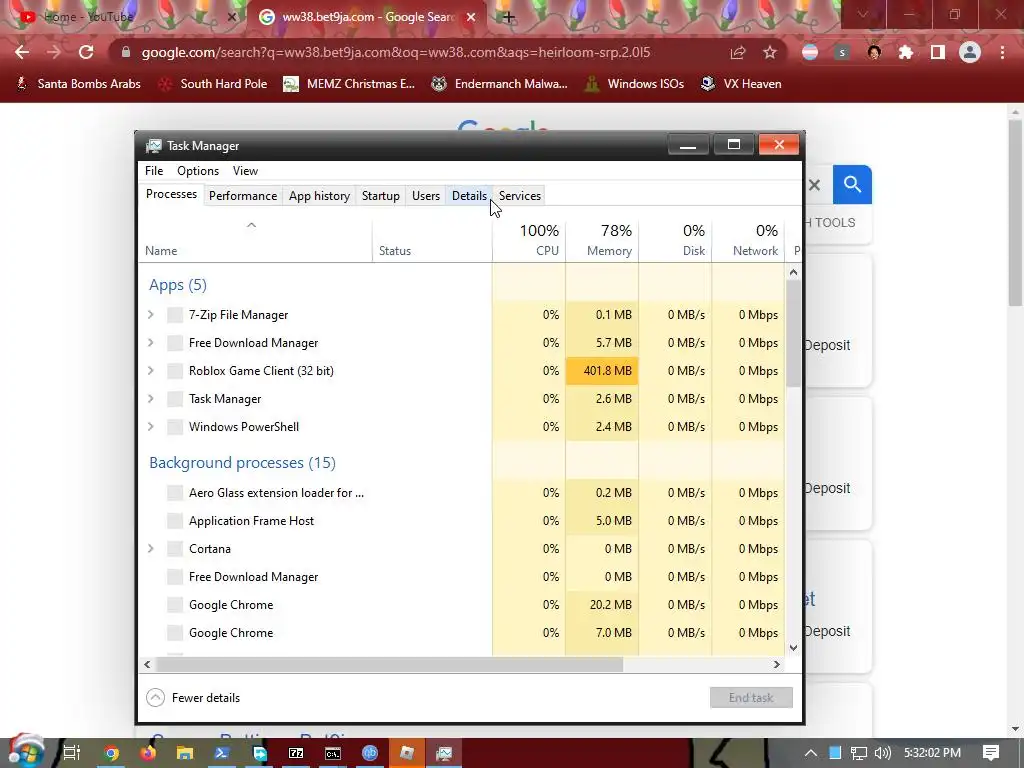
Task: Expand the Free Download Manager app entry
Action: tap(151, 343)
